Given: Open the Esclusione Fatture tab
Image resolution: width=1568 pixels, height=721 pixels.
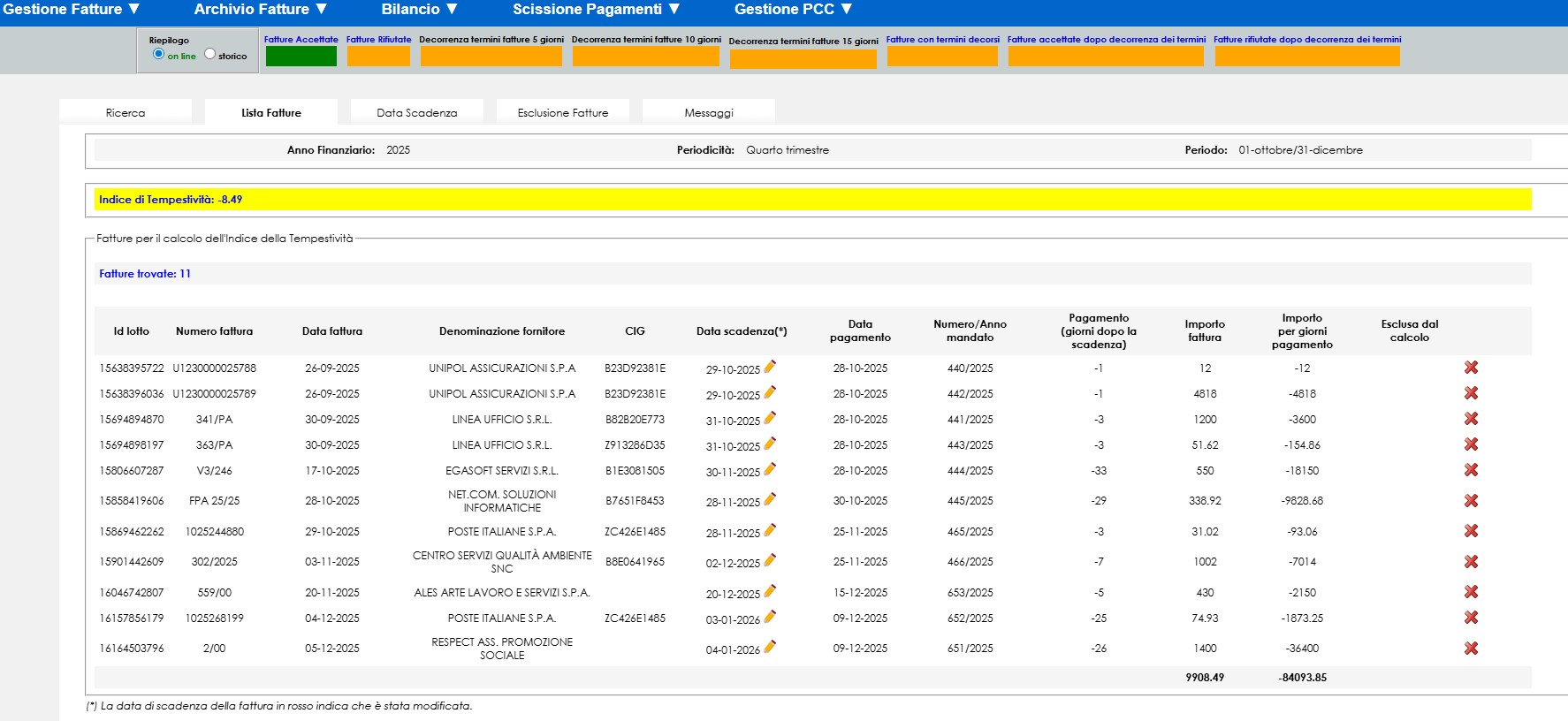Looking at the screenshot, I should click(x=562, y=113).
